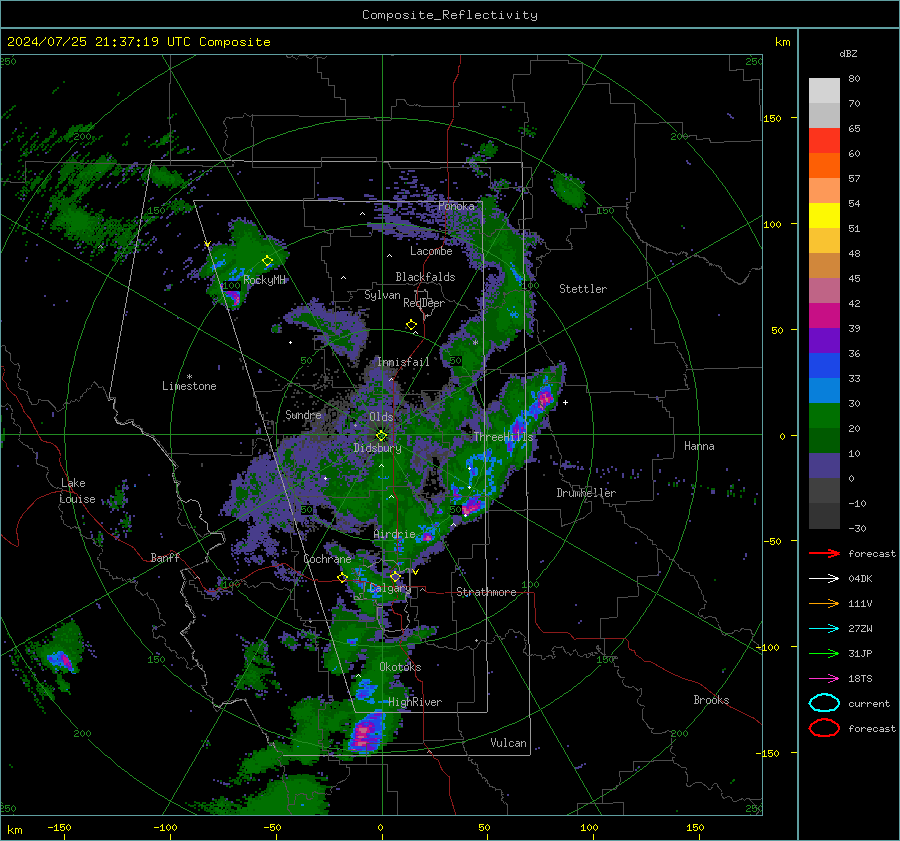The image size is (900, 841).
Task: Select the magenta swatch in the dBZ scale
Action: click(824, 316)
